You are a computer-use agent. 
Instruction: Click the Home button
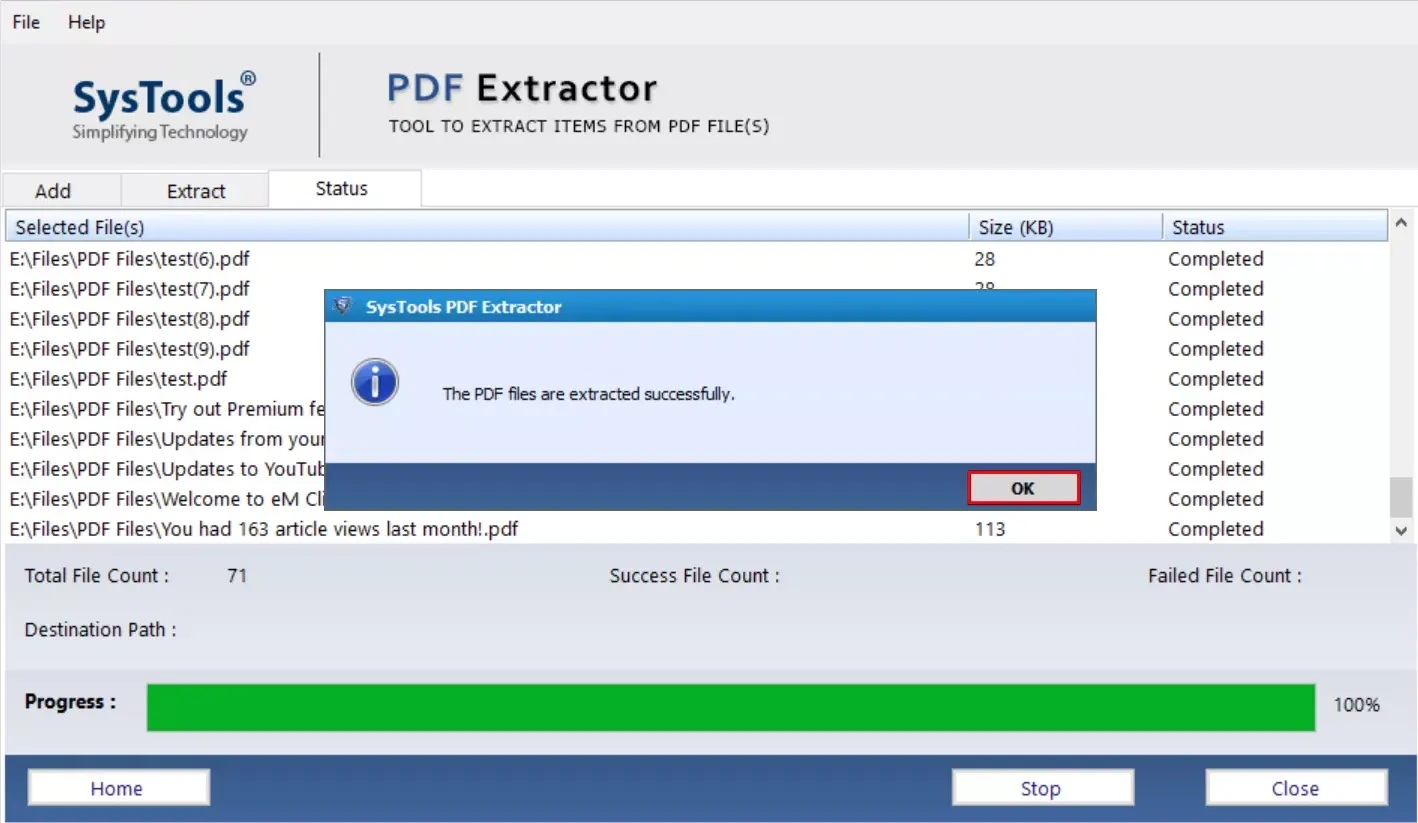(117, 787)
